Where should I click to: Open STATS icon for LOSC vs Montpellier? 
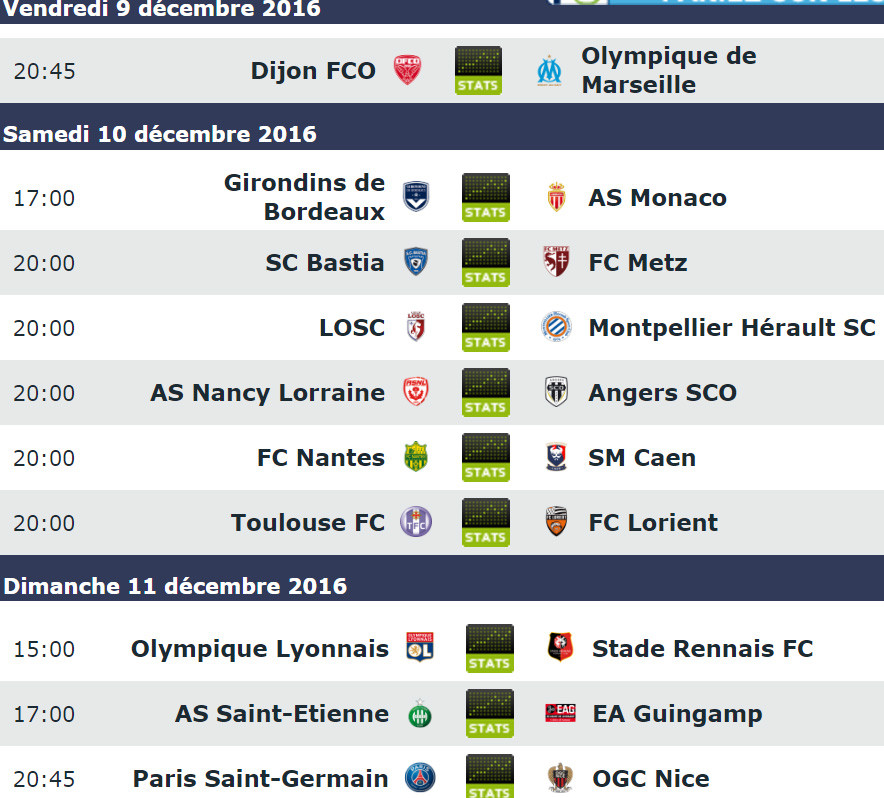pyautogui.click(x=485, y=327)
